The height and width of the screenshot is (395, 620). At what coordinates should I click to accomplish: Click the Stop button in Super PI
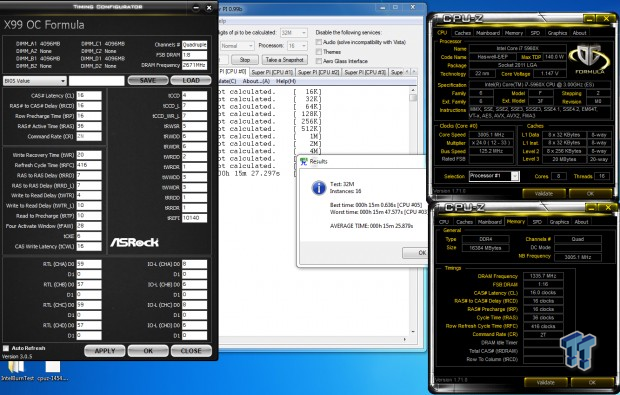click(245, 60)
